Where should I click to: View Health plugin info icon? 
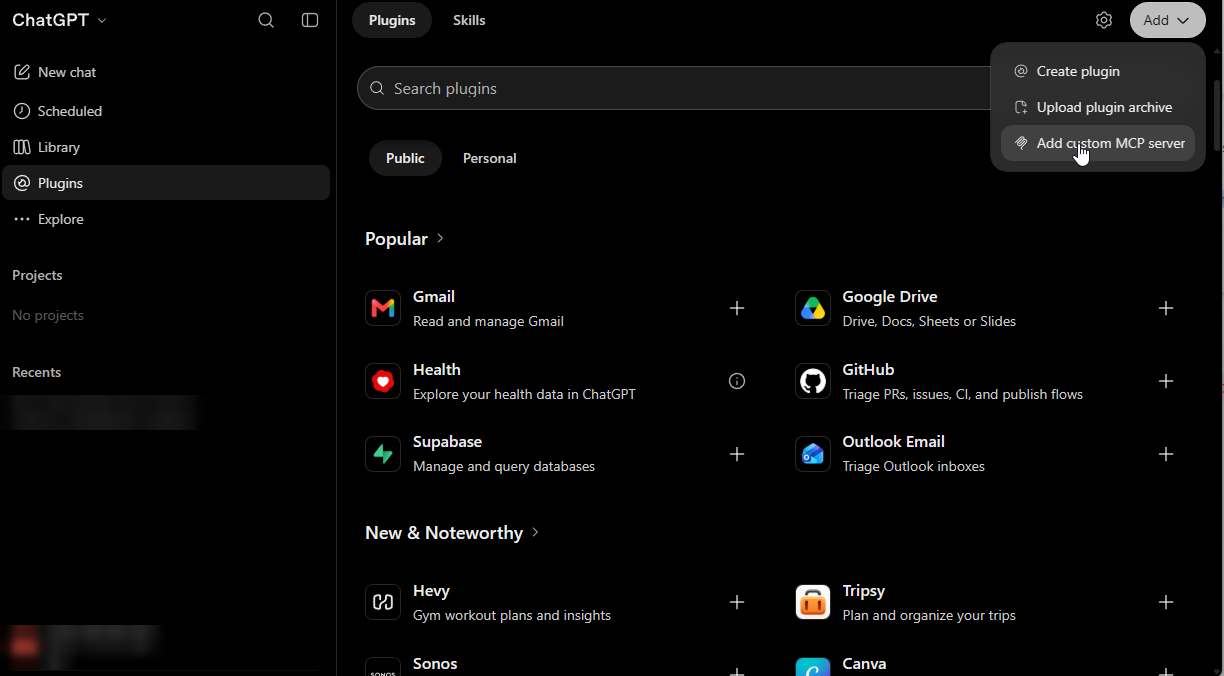pos(737,381)
